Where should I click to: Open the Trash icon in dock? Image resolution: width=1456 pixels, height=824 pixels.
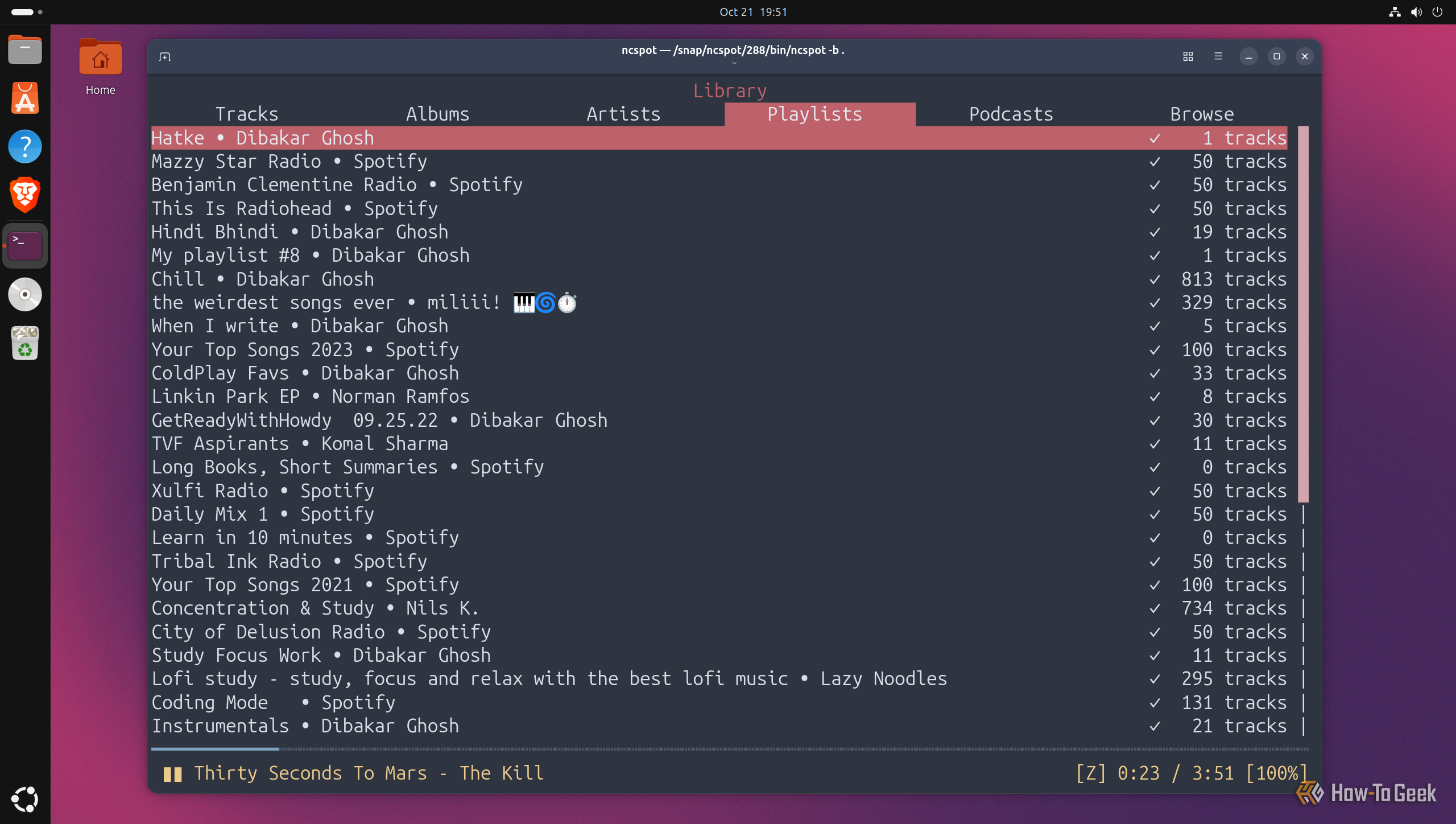point(25,343)
